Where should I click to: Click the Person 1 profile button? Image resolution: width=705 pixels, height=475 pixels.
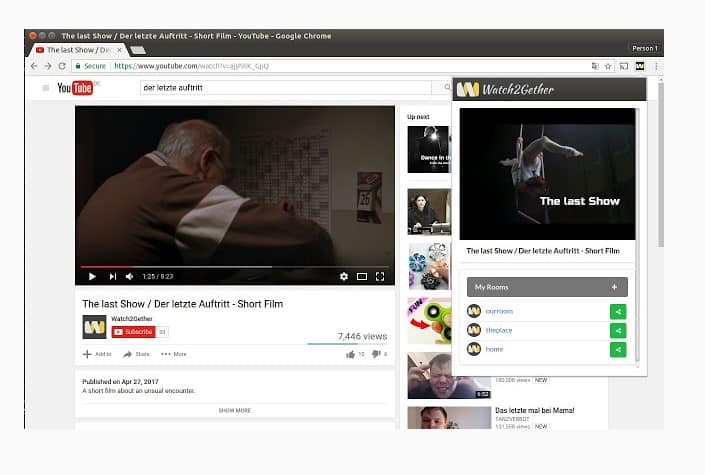(645, 48)
